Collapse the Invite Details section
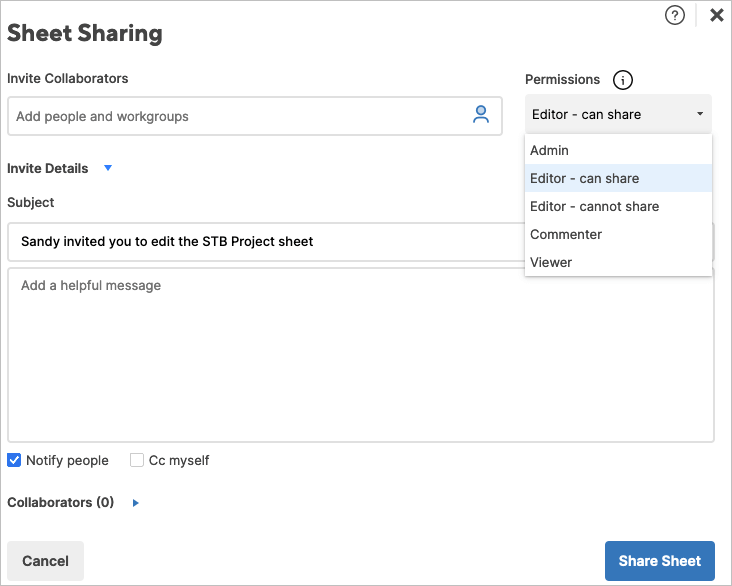This screenshot has width=732, height=586. point(108,168)
